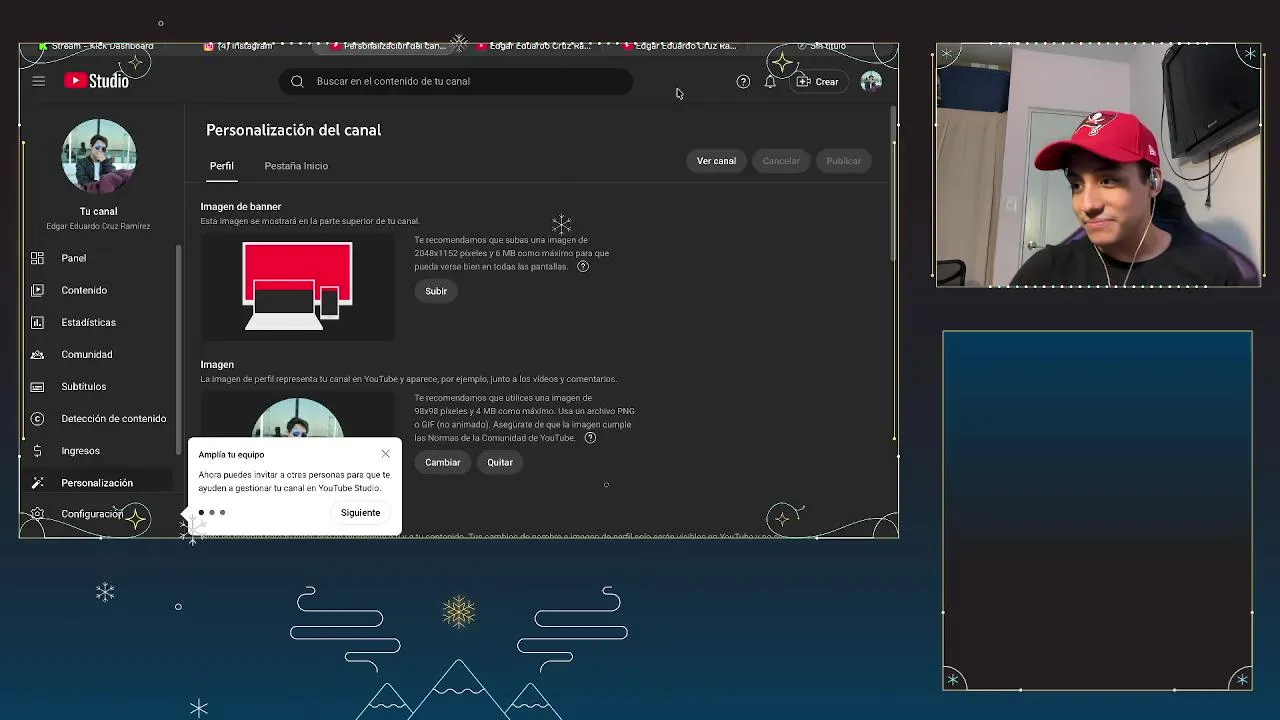The width and height of the screenshot is (1280, 720).
Task: Select the Perfil tab
Action: (x=221, y=166)
